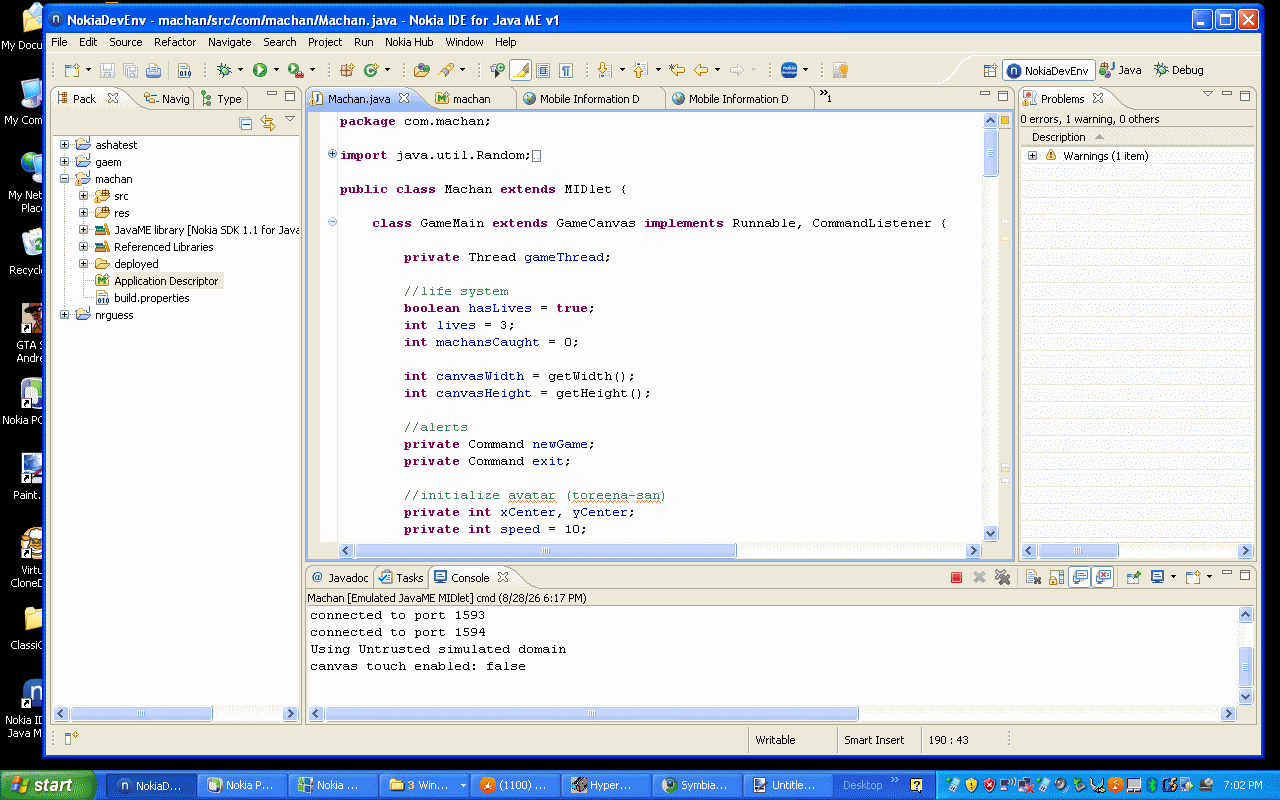Viewport: 1280px width, 800px height.
Task: Click the New Java Class icon
Action: 371,70
